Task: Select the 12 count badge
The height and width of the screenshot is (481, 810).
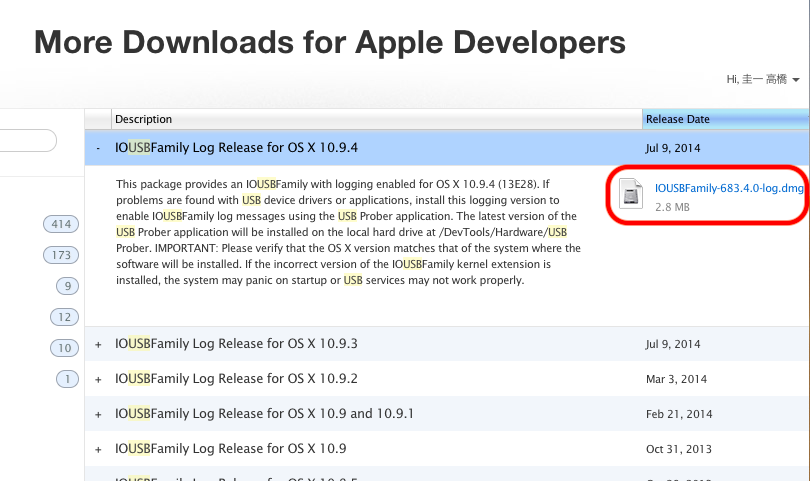Action: click(x=64, y=317)
